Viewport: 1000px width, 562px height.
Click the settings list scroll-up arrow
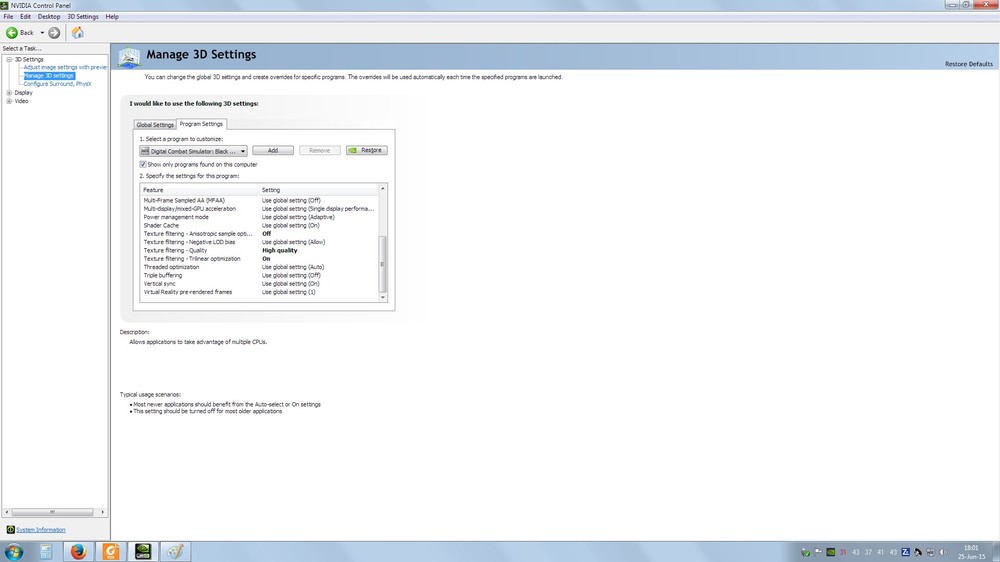[x=383, y=189]
